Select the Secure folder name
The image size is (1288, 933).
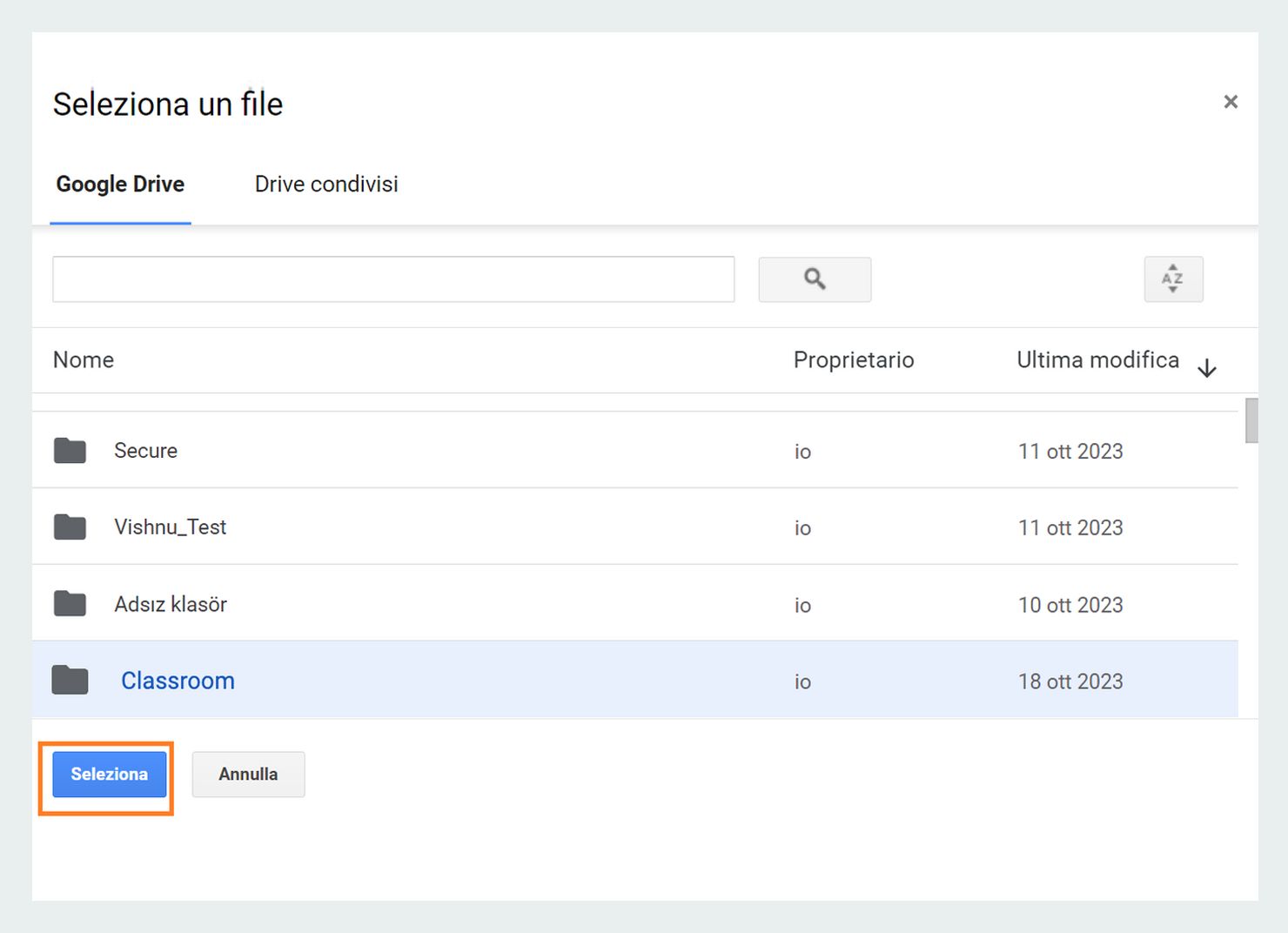(145, 451)
